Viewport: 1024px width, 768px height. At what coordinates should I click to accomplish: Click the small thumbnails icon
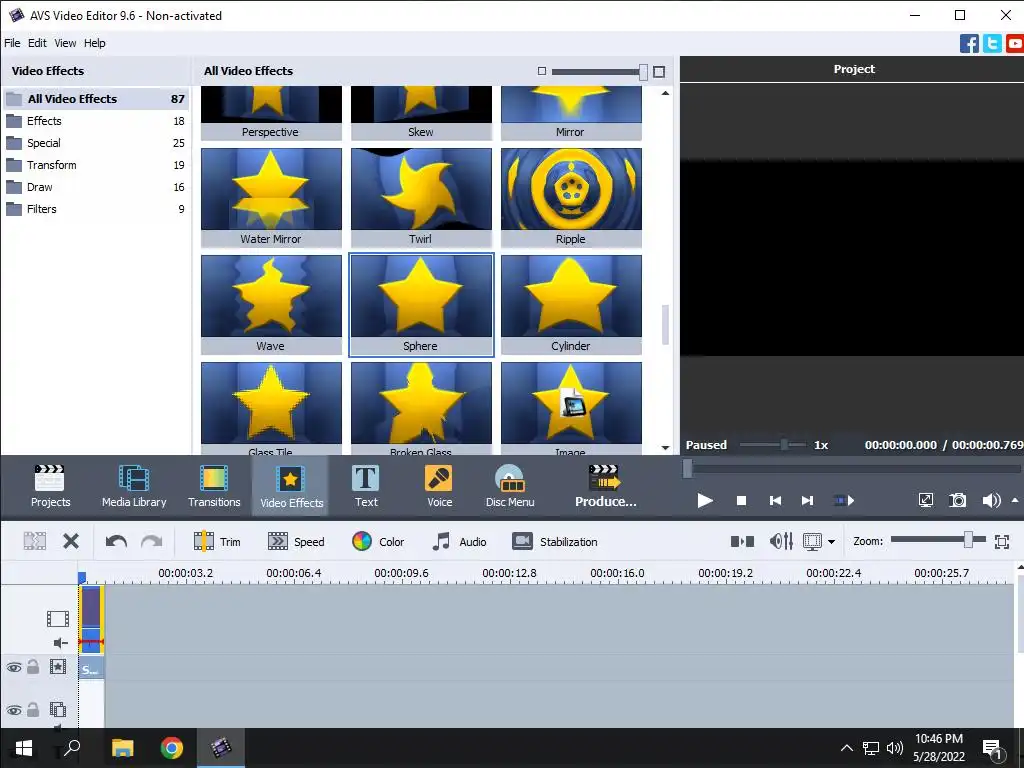pyautogui.click(x=541, y=71)
